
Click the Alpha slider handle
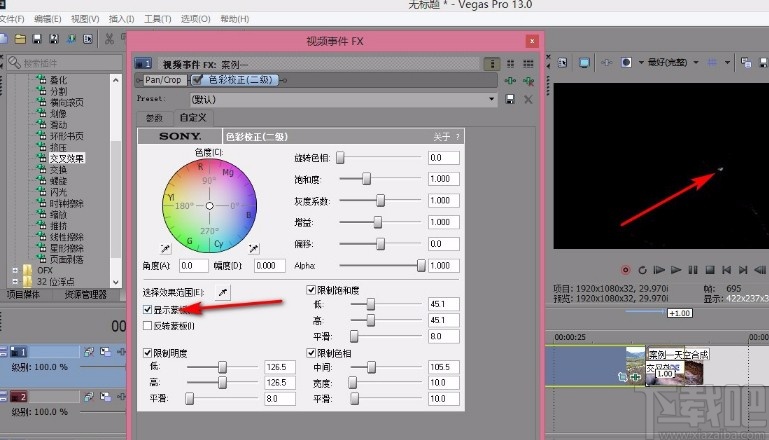tap(421, 265)
